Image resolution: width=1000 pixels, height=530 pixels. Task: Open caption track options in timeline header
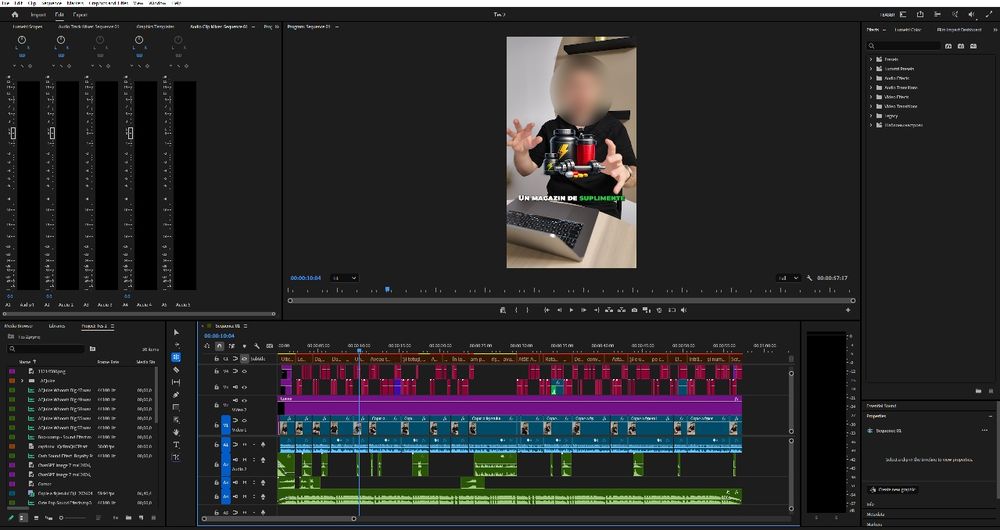(270, 346)
